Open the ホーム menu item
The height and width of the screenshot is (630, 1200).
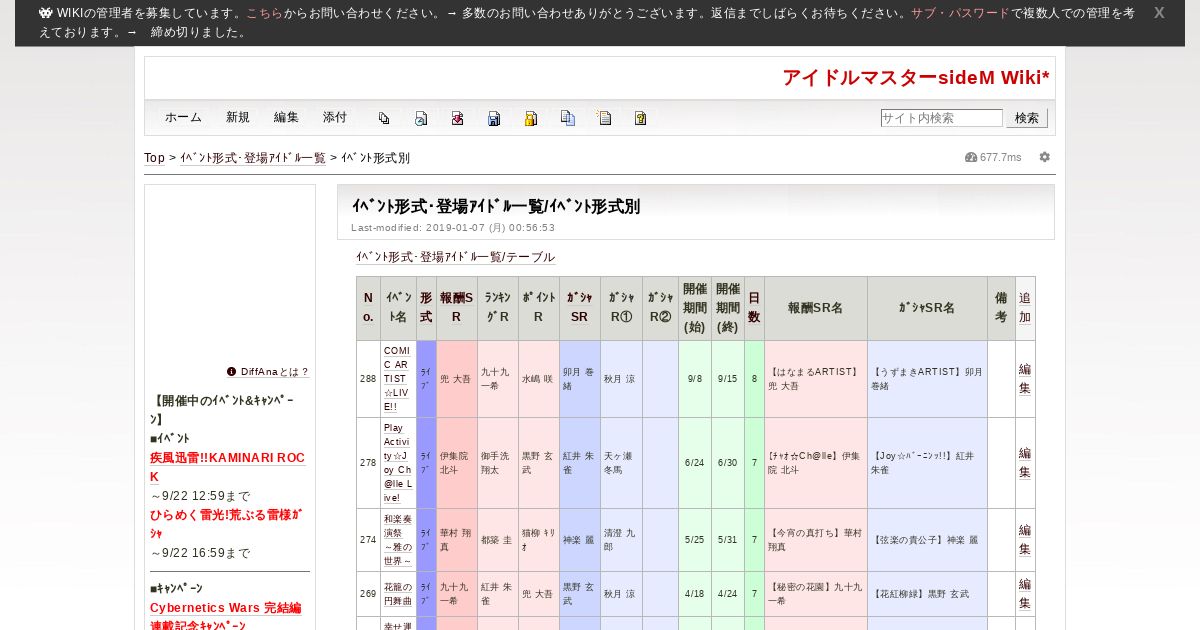click(183, 117)
